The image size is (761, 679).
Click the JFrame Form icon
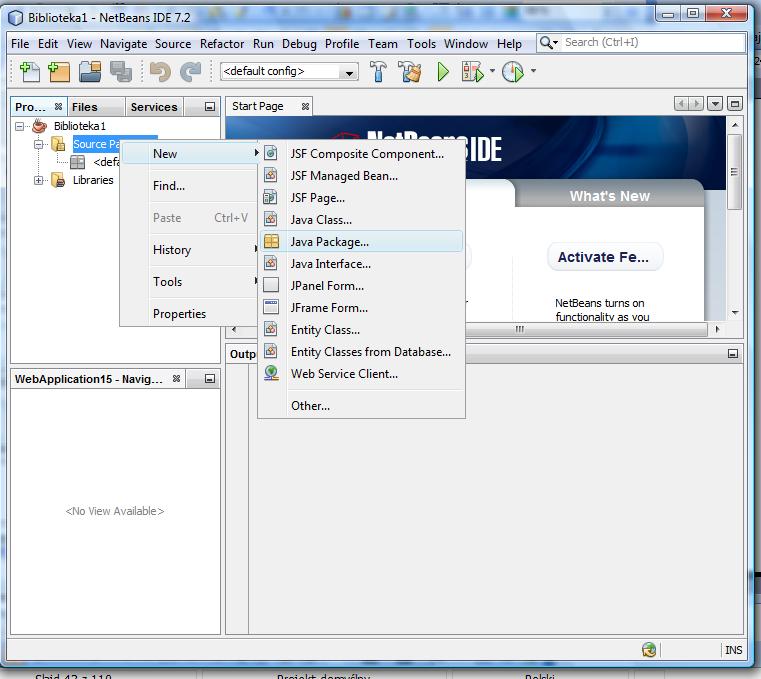point(271,307)
